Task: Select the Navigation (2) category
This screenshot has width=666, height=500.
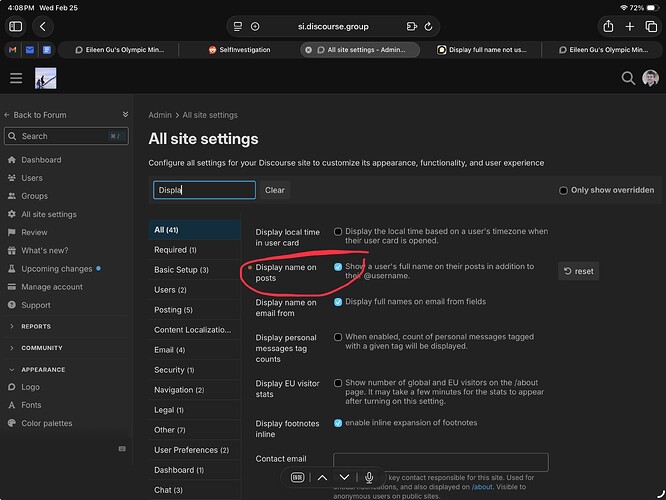Action: coord(195,390)
